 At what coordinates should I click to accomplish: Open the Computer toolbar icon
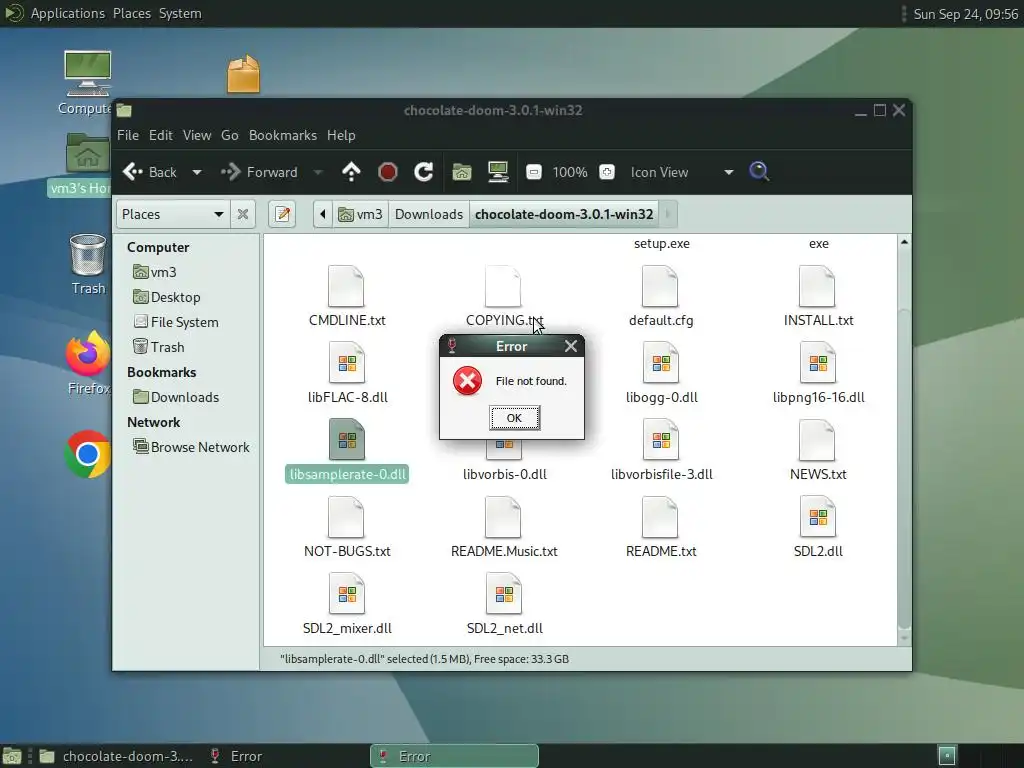[498, 172]
